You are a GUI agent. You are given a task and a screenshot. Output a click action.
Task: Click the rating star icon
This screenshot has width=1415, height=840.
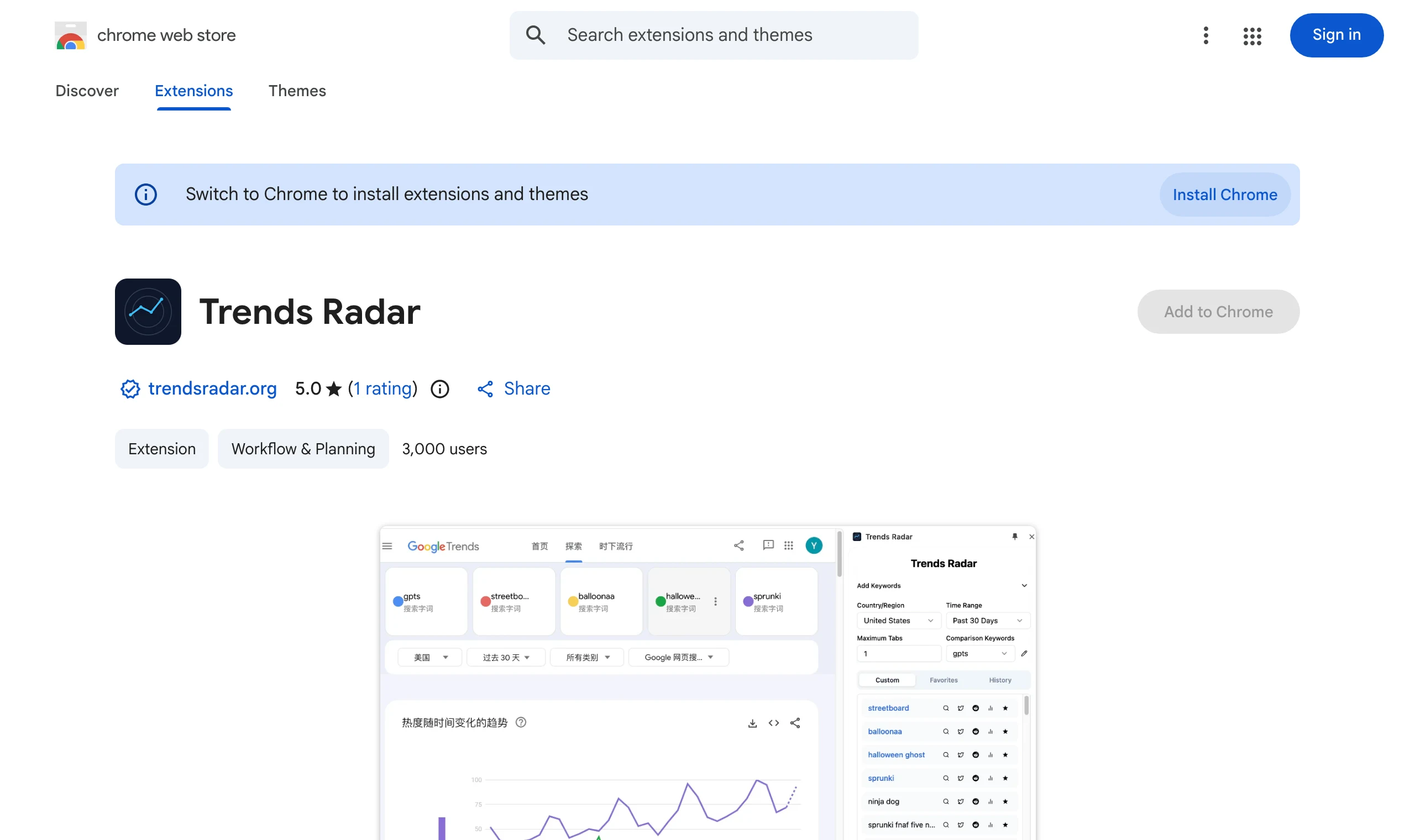(x=334, y=389)
